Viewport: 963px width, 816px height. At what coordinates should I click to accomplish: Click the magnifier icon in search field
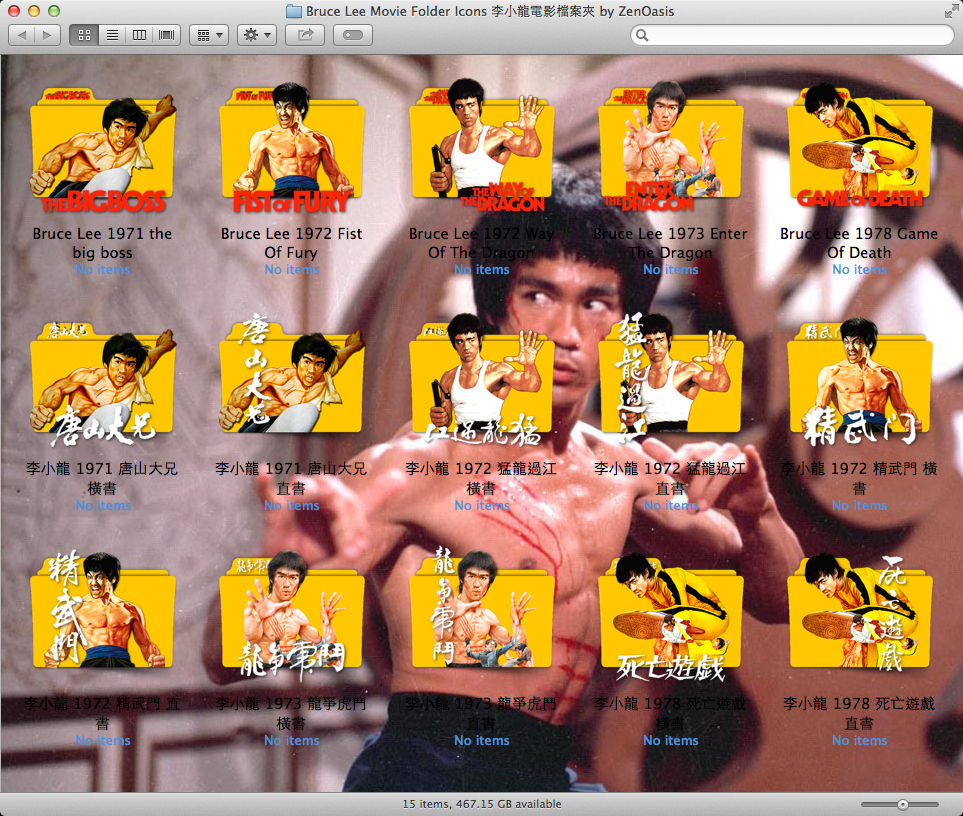642,35
